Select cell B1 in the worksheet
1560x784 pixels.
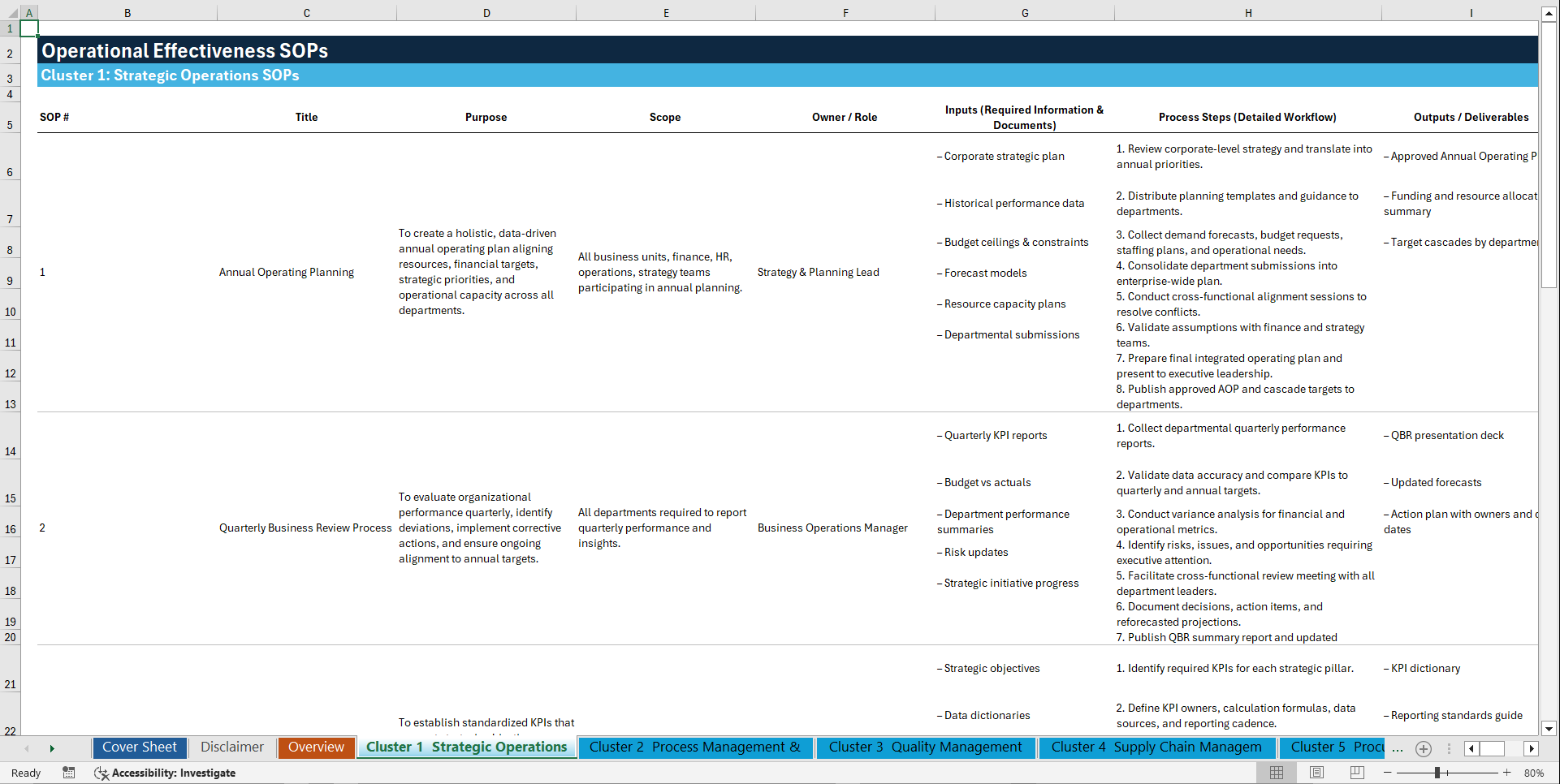pyautogui.click(x=127, y=28)
